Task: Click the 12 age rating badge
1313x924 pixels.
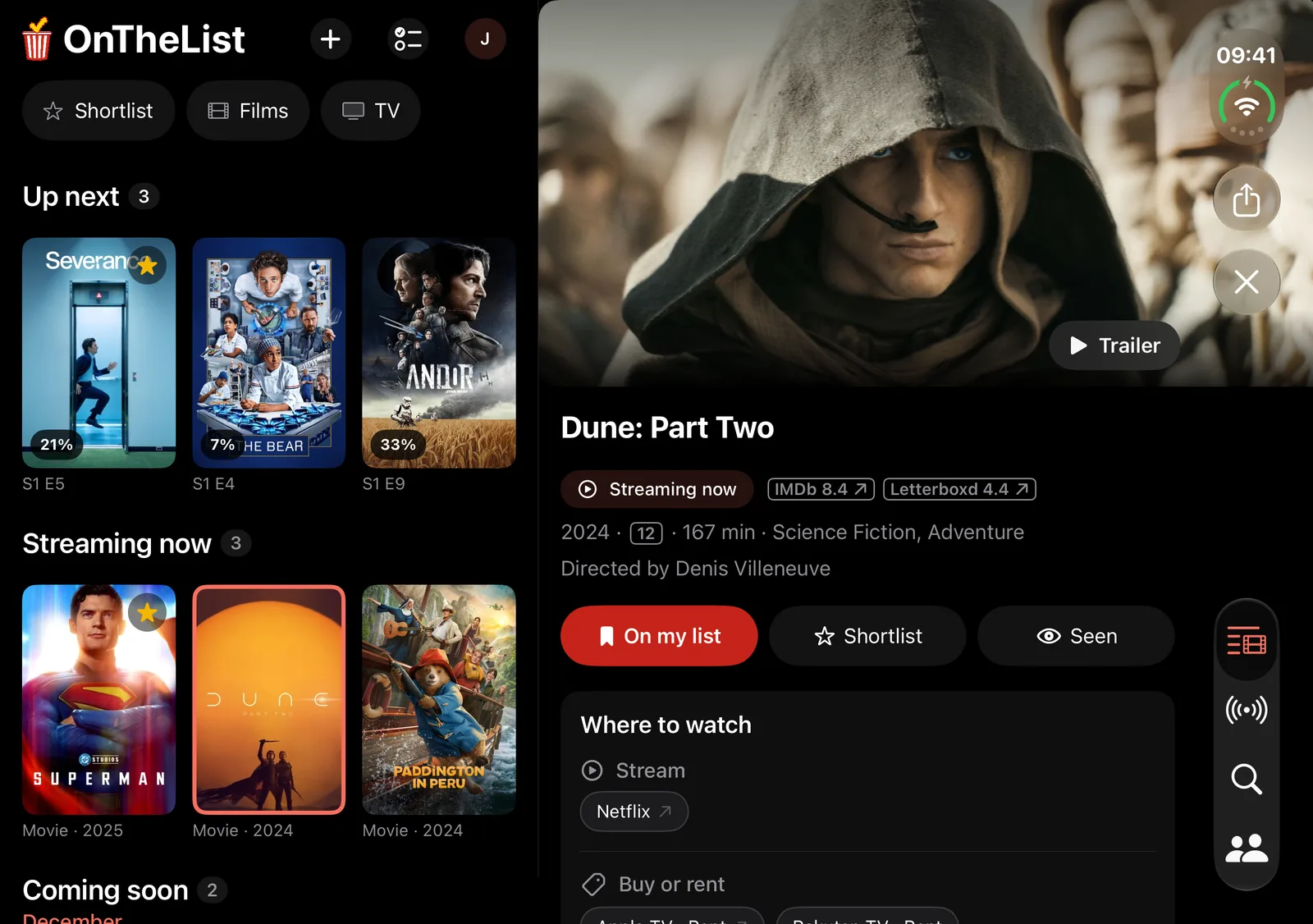Action: (x=647, y=533)
